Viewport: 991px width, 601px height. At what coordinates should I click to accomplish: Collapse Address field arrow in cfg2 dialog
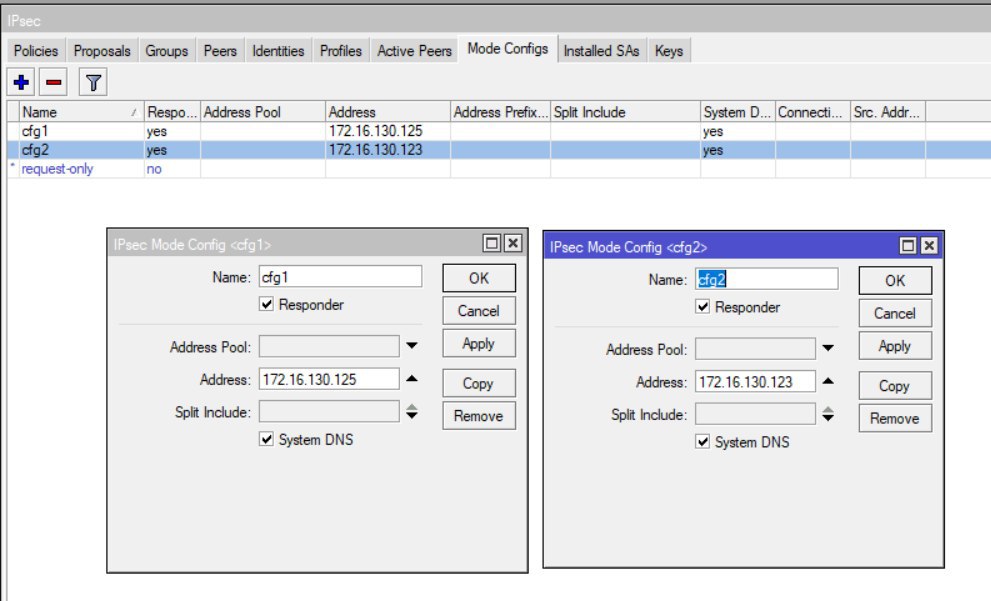[x=828, y=381]
